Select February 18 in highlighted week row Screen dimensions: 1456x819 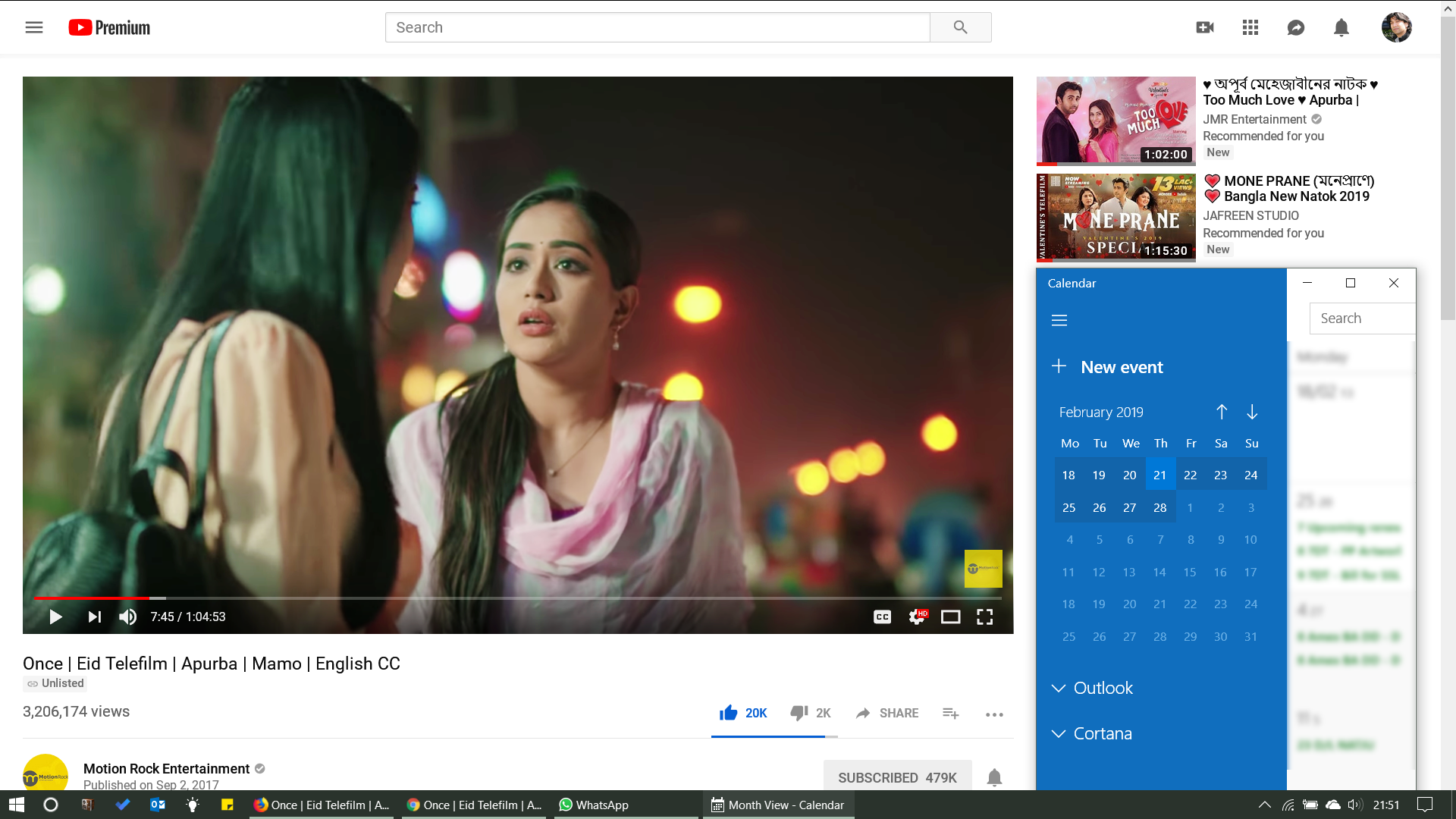(x=1068, y=475)
